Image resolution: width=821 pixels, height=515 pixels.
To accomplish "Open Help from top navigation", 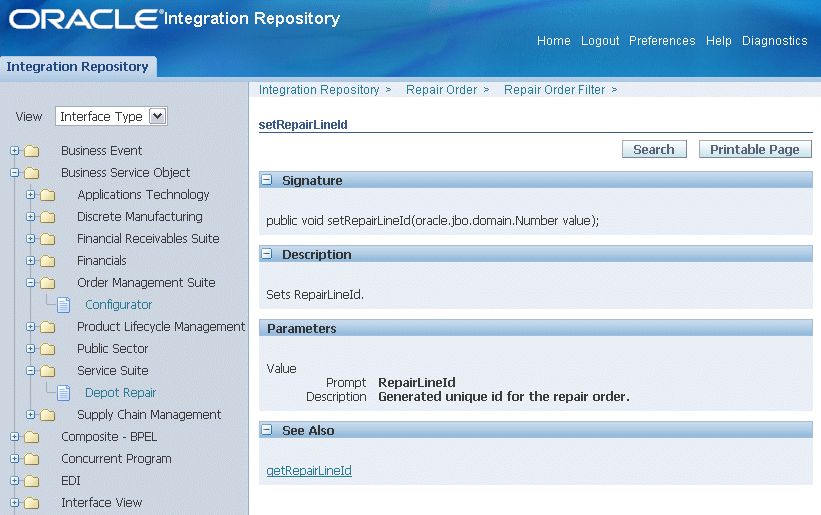I will [x=718, y=41].
